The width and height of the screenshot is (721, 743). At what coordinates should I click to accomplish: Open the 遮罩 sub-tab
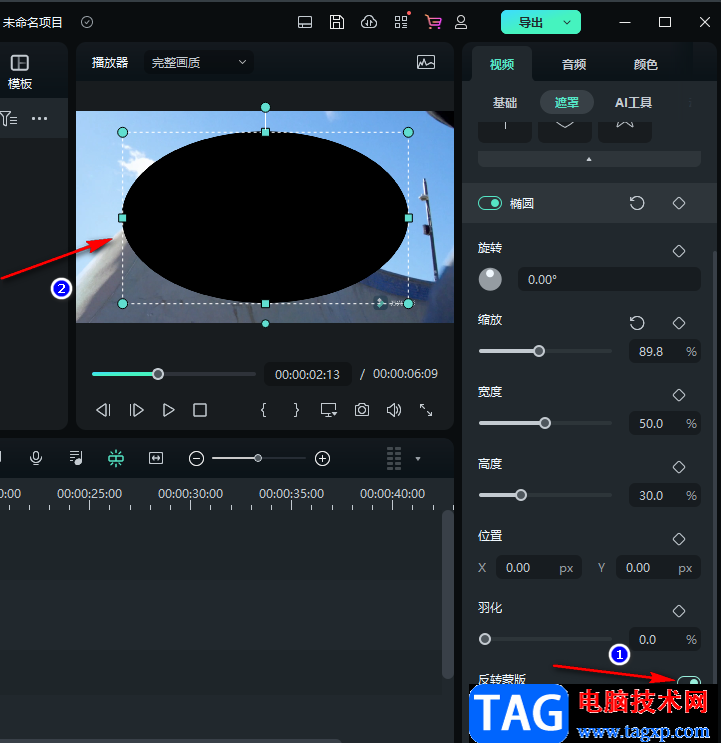567,102
